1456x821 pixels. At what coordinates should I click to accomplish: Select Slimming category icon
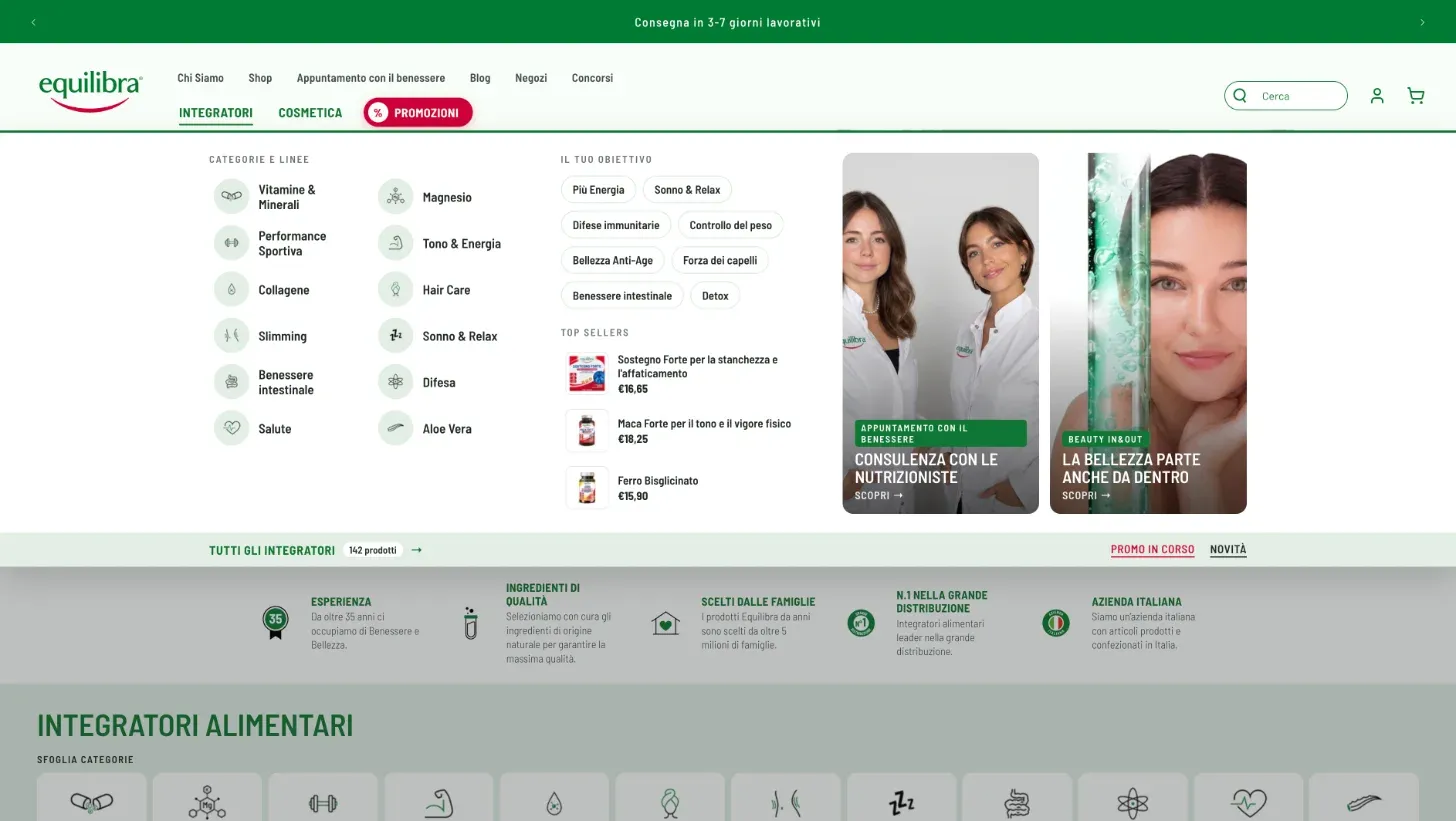pyautogui.click(x=231, y=336)
